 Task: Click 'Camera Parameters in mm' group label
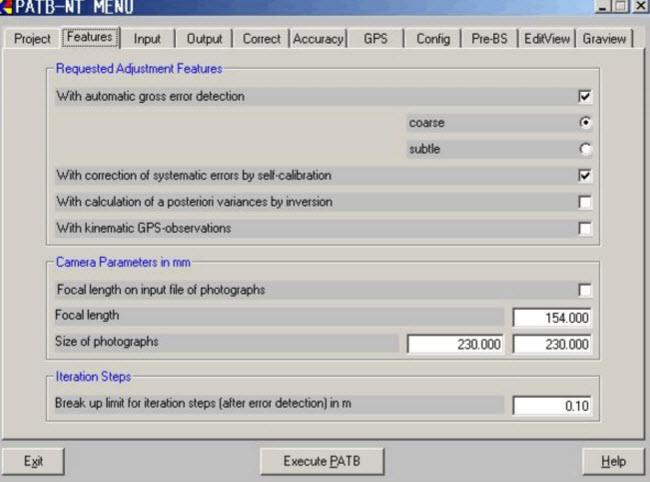[123, 262]
